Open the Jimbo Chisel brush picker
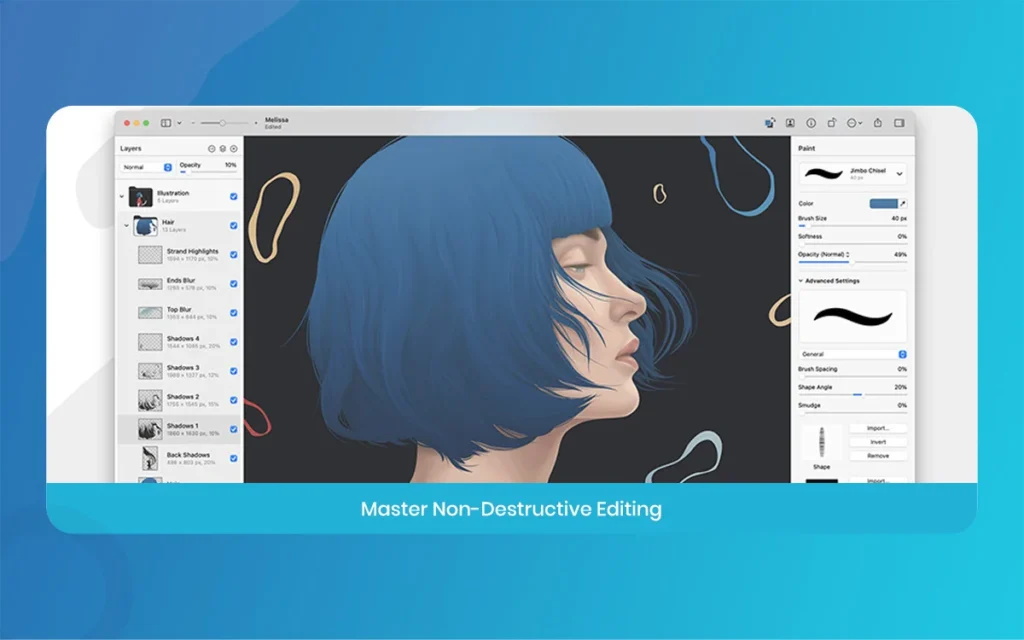Screen dimensions: 1024x640 tap(853, 174)
